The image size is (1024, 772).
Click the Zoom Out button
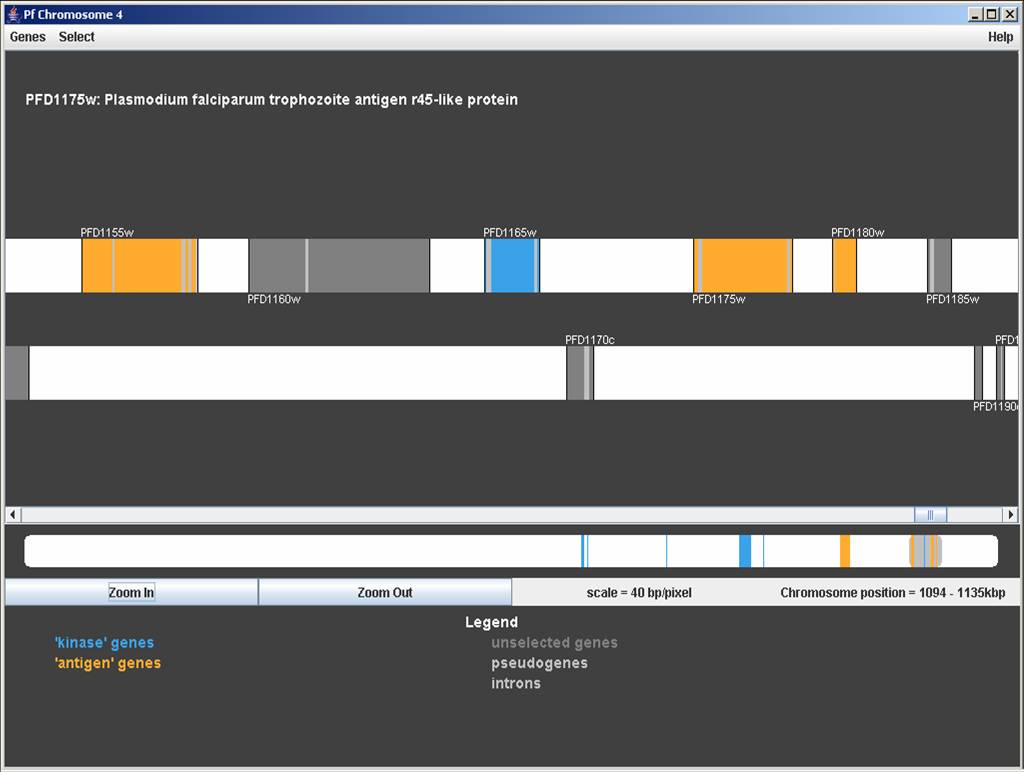pos(385,592)
